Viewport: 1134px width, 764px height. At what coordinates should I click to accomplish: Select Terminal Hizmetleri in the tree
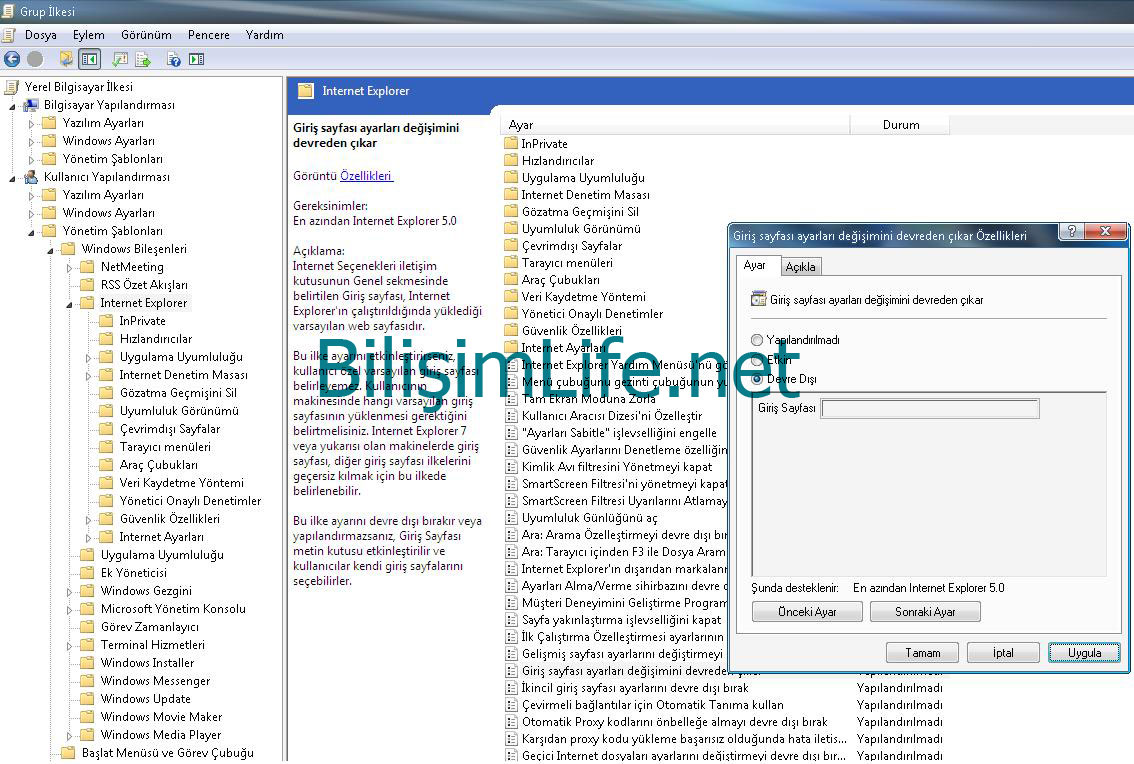153,645
